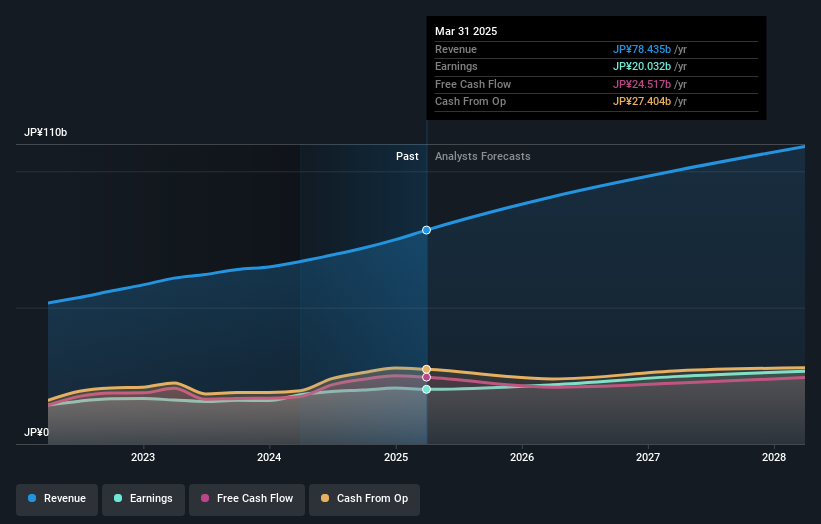
Task: Click the JP¥27.404b cash from op value
Action: 642,102
